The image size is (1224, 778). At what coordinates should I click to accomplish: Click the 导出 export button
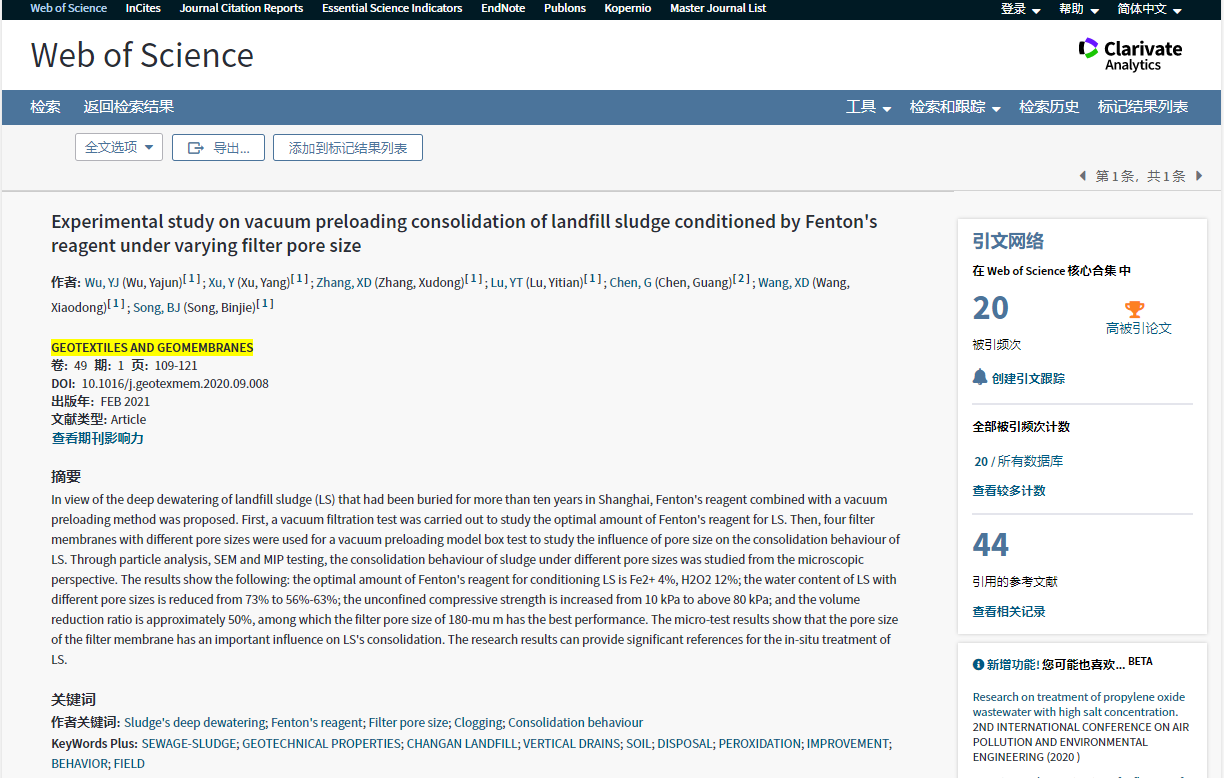218,148
